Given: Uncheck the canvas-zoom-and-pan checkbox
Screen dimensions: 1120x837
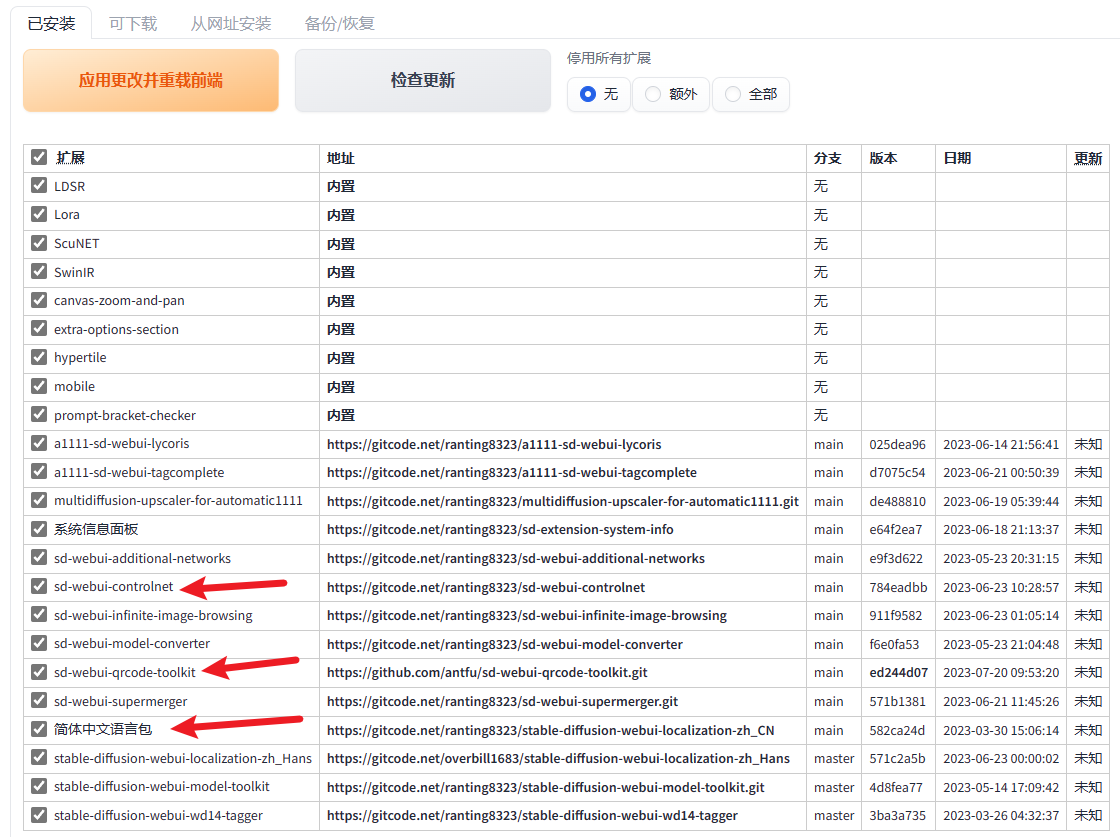Looking at the screenshot, I should click(x=39, y=300).
